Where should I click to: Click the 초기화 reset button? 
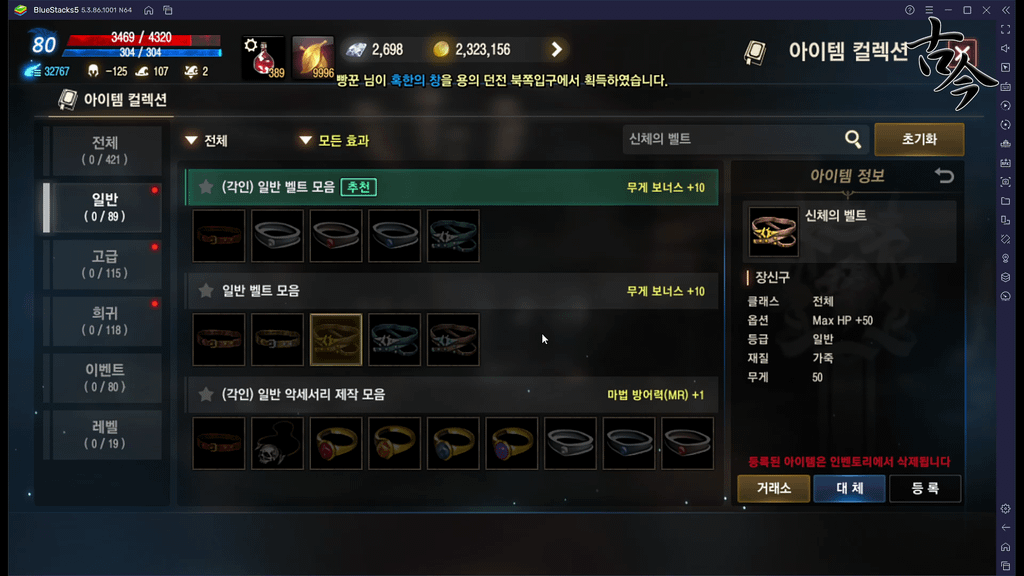919,139
